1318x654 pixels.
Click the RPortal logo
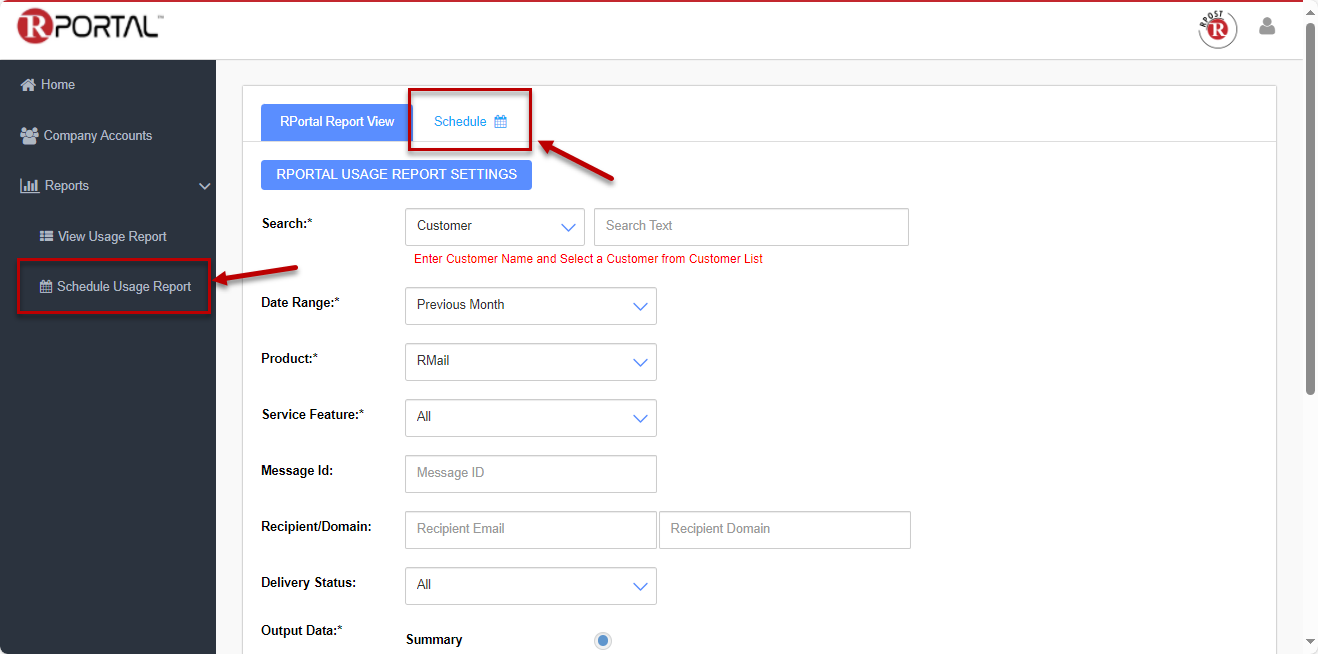pyautogui.click(x=88, y=27)
